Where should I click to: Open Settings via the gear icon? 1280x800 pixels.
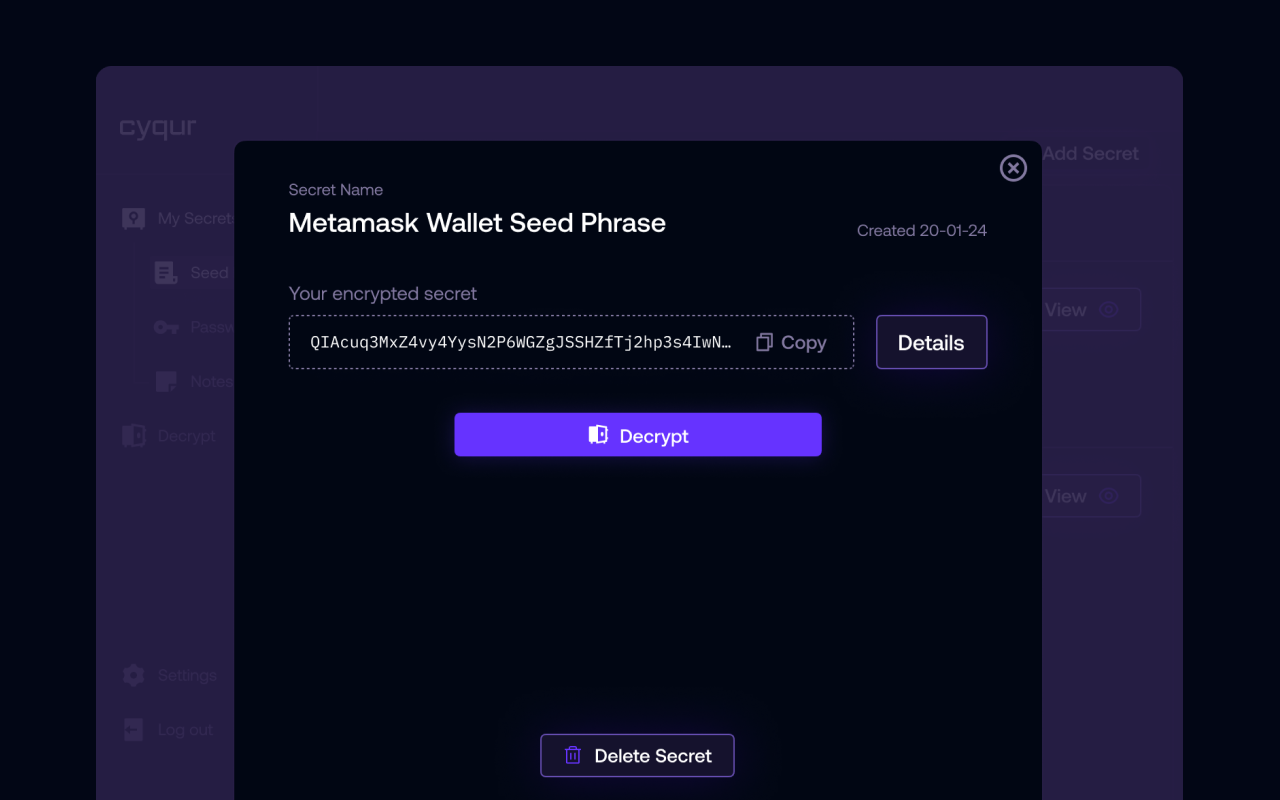(x=133, y=675)
